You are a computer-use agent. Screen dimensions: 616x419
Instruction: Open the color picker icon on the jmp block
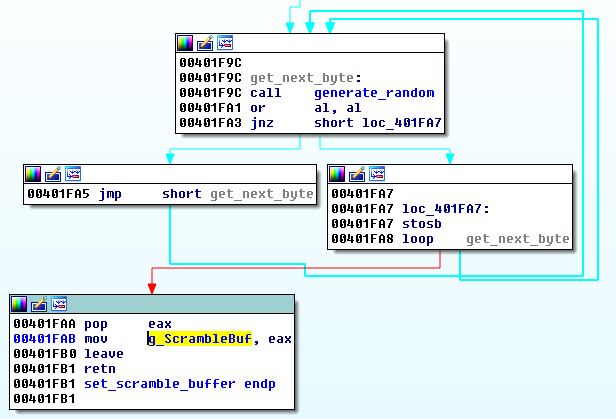33,174
